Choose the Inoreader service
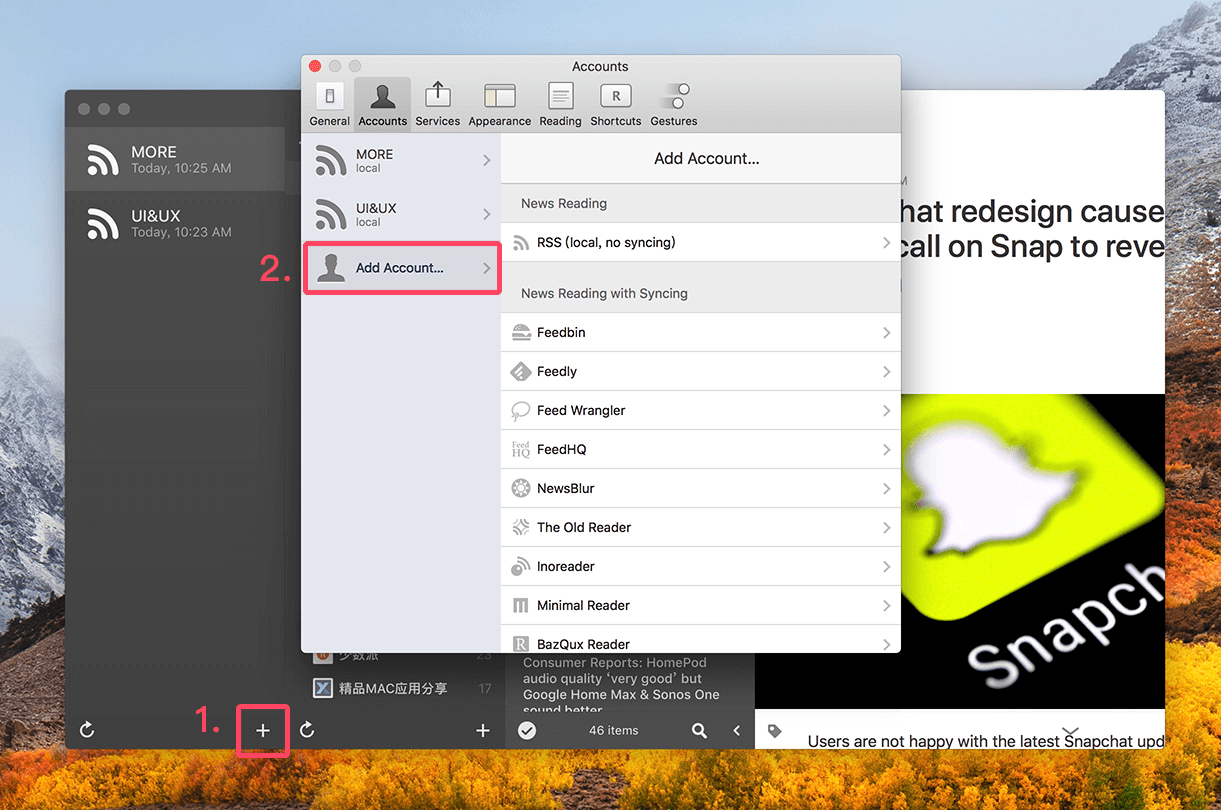 click(701, 566)
